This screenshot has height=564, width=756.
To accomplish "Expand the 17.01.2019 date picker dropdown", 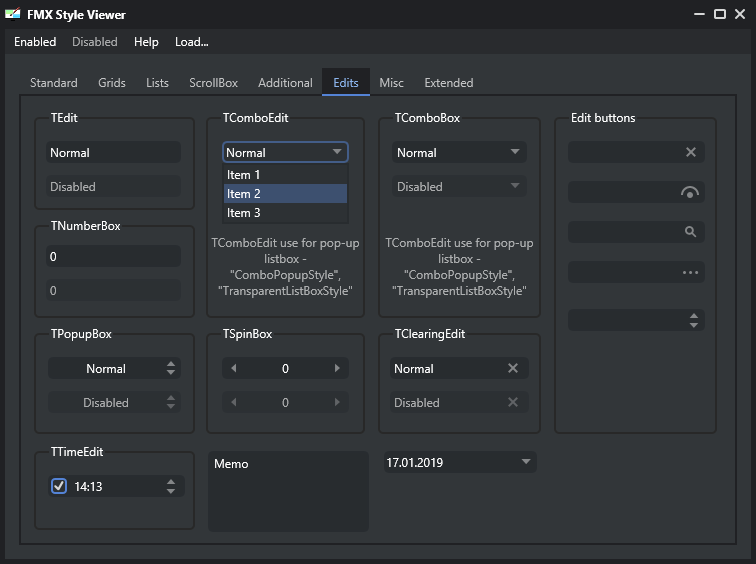I will (x=526, y=462).
